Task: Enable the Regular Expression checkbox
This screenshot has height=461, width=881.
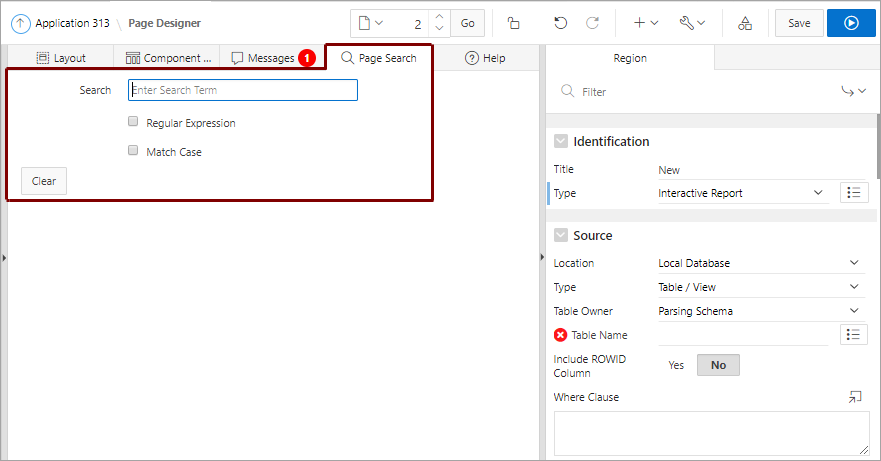Action: coord(133,121)
